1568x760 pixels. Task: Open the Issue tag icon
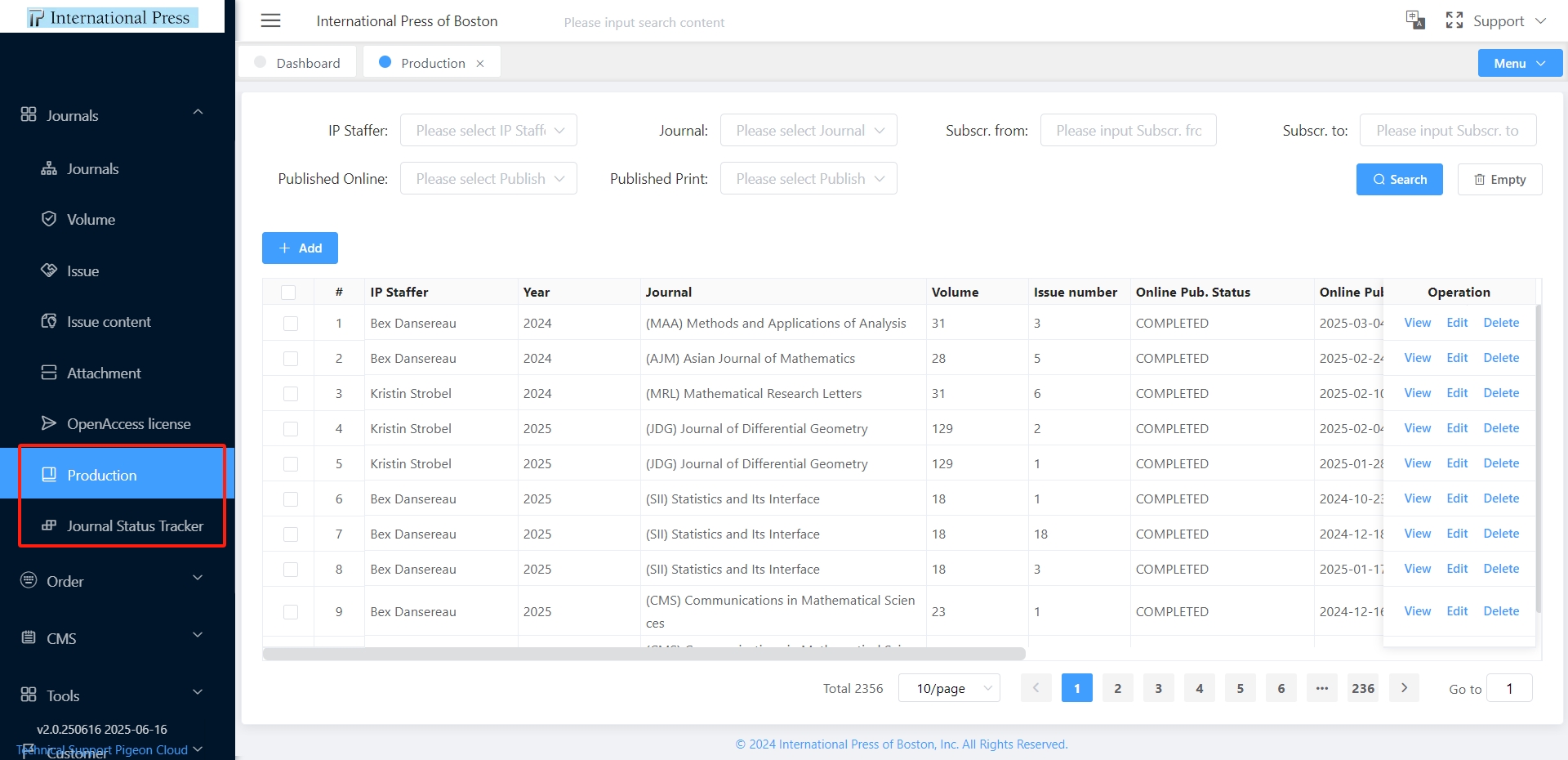49,270
